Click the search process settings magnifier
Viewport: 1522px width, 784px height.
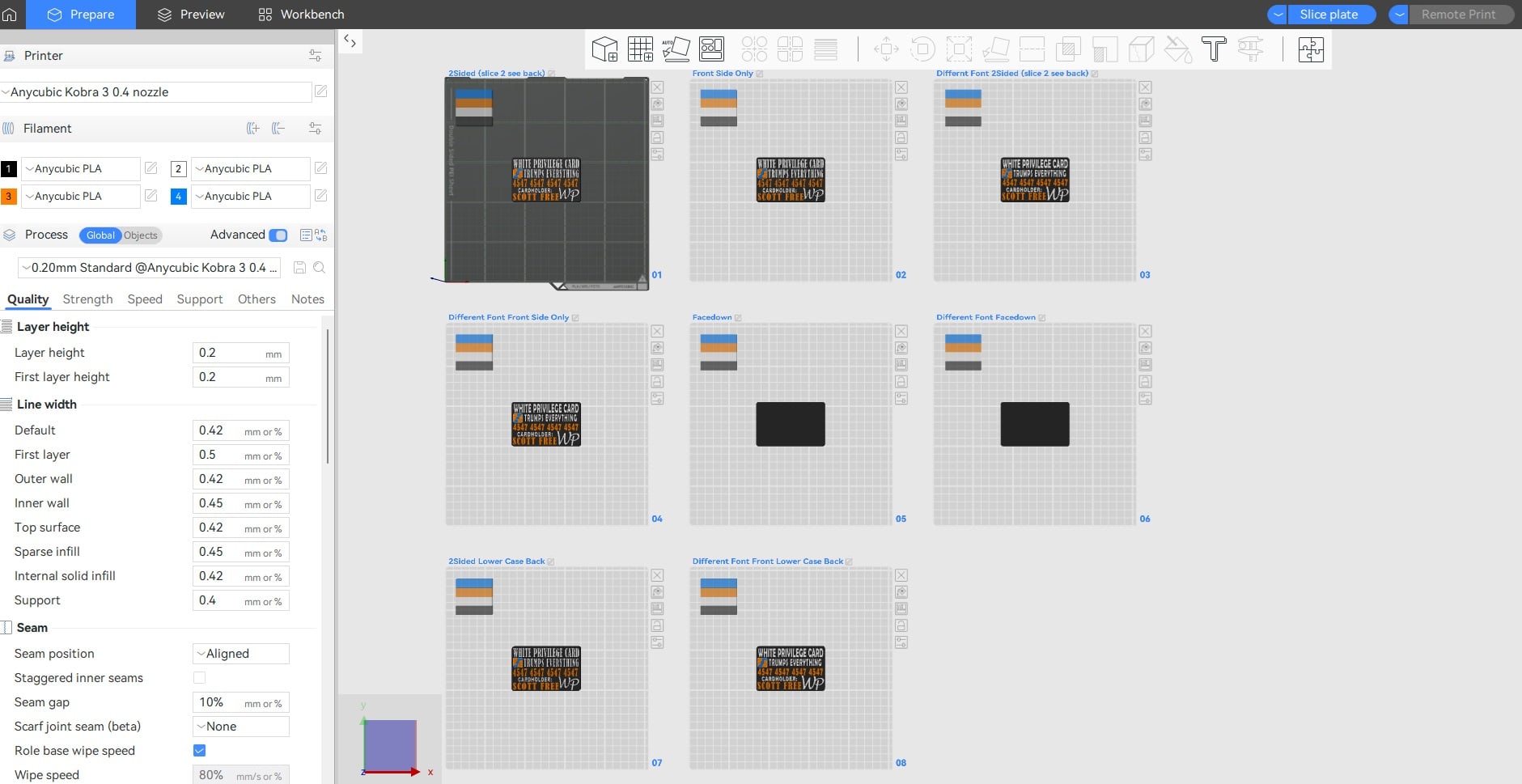pos(320,267)
